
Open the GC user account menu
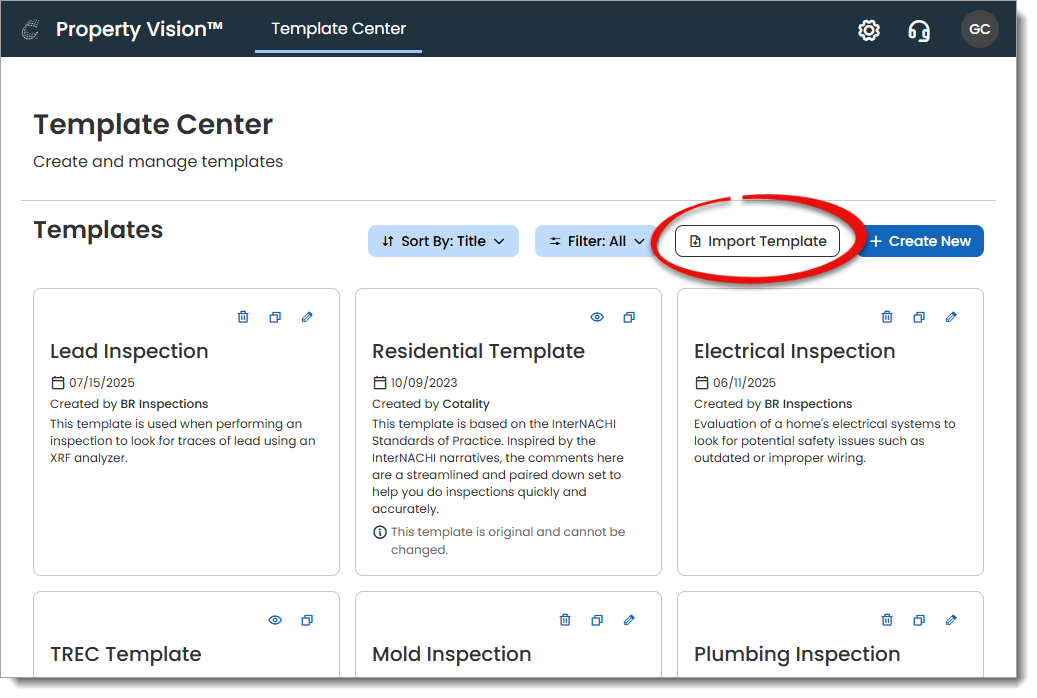click(980, 30)
